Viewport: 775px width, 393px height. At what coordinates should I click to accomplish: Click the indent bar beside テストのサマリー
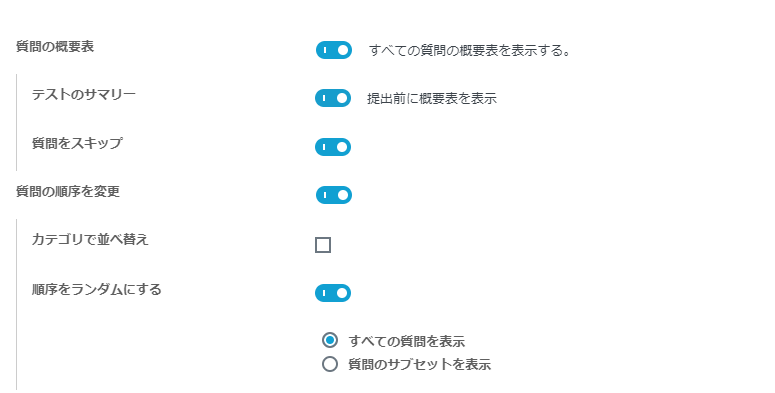pyautogui.click(x=16, y=122)
